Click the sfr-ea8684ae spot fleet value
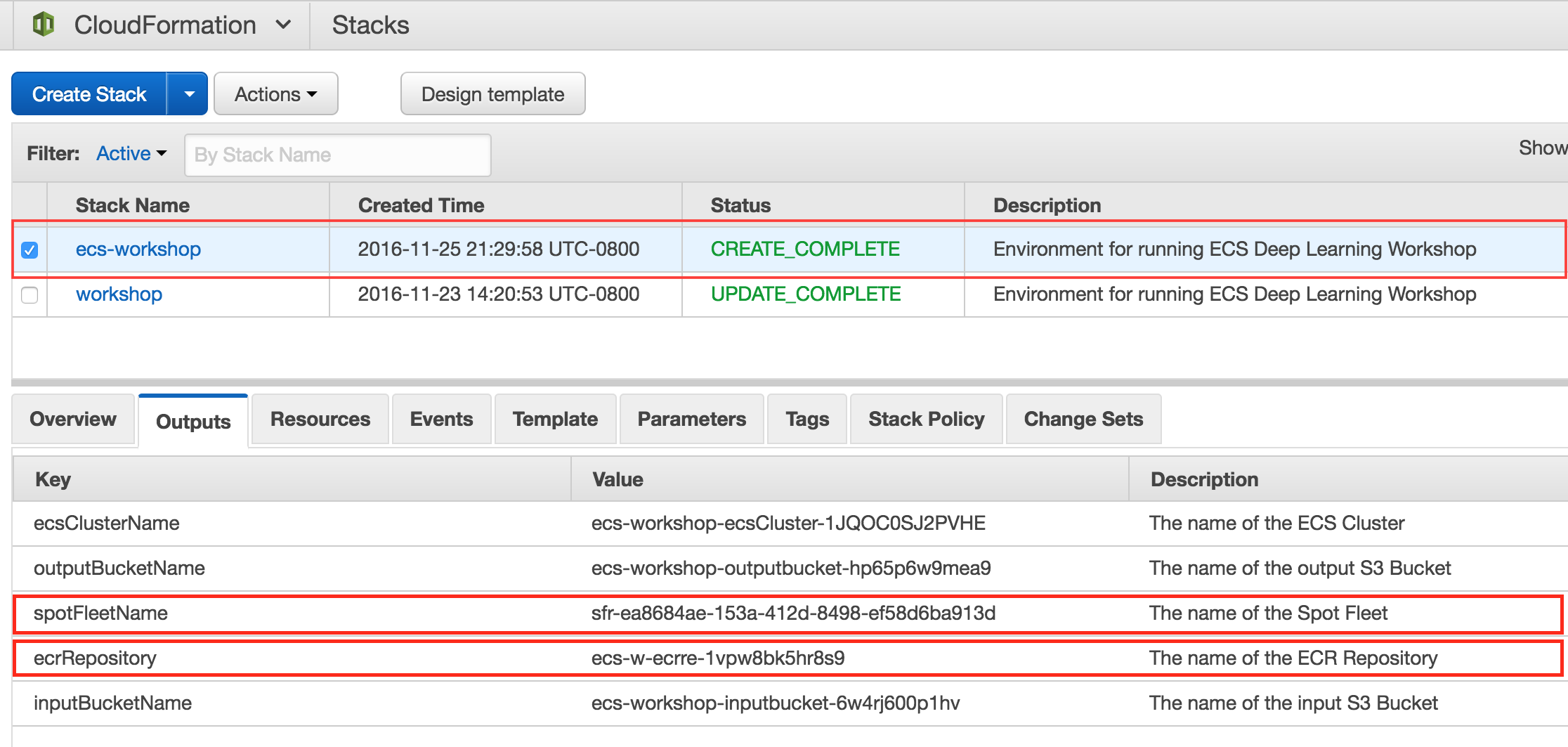The width and height of the screenshot is (1568, 747). (793, 613)
